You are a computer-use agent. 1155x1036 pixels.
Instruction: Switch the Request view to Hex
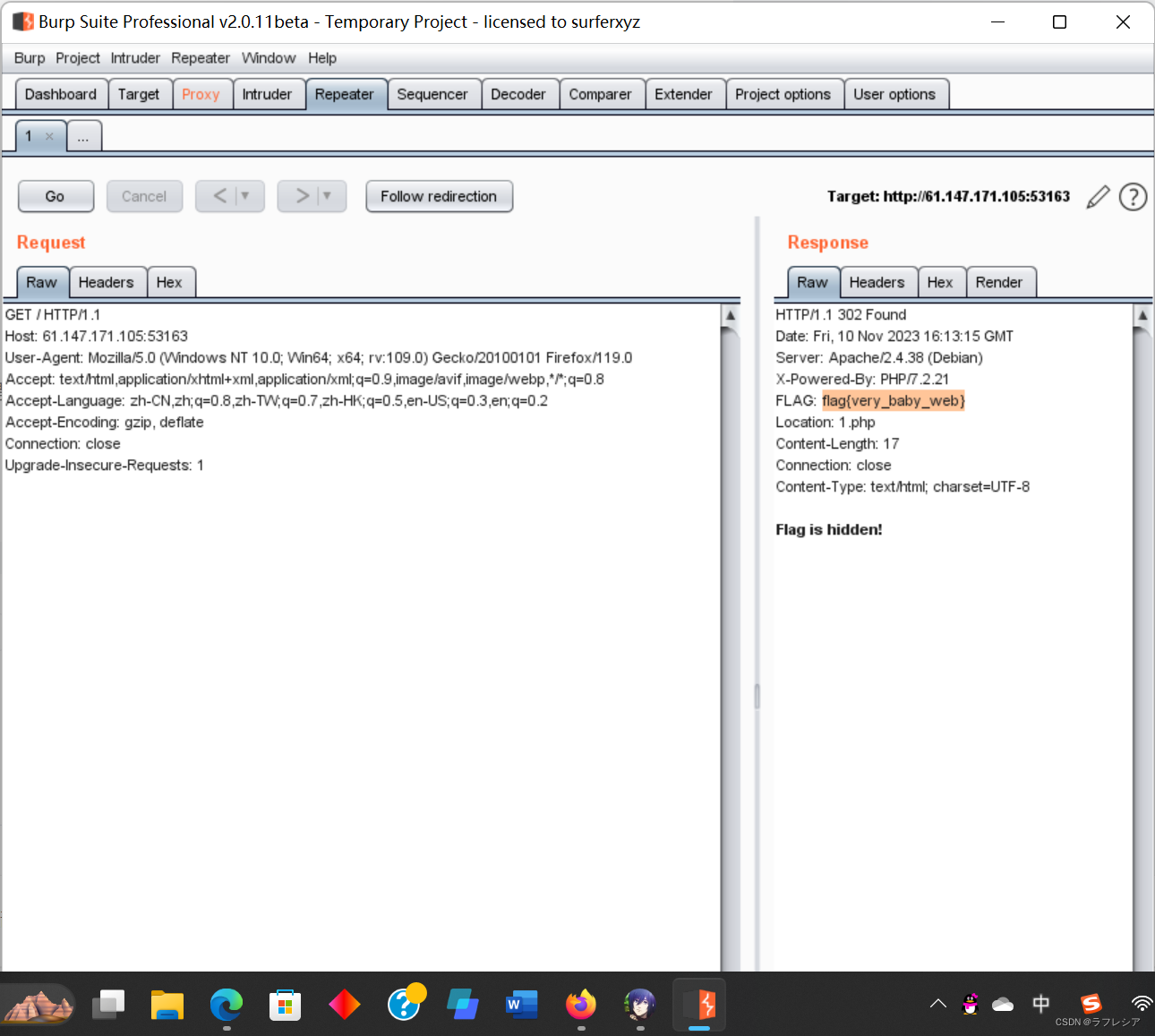click(x=171, y=281)
